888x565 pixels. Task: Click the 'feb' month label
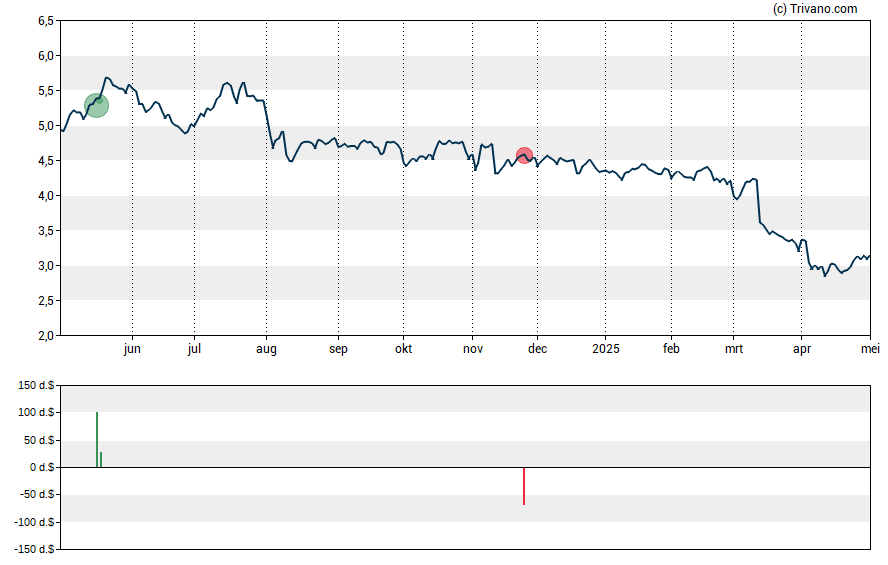click(671, 349)
